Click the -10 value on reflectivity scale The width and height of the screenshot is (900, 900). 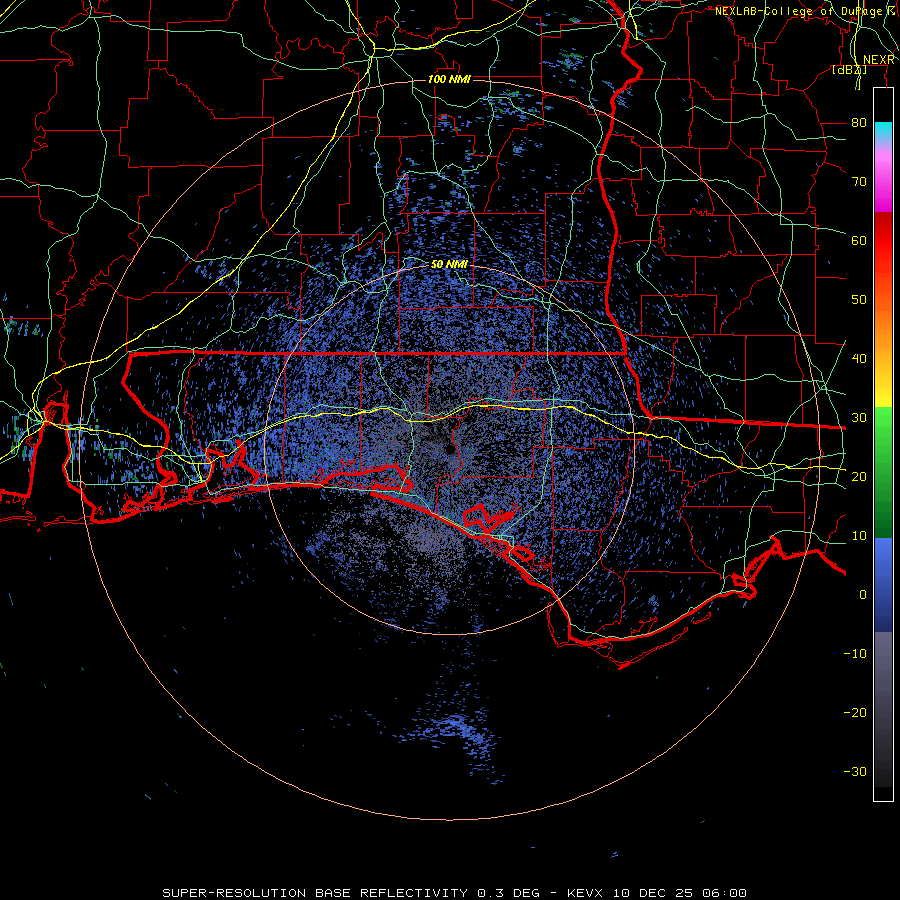tap(855, 654)
